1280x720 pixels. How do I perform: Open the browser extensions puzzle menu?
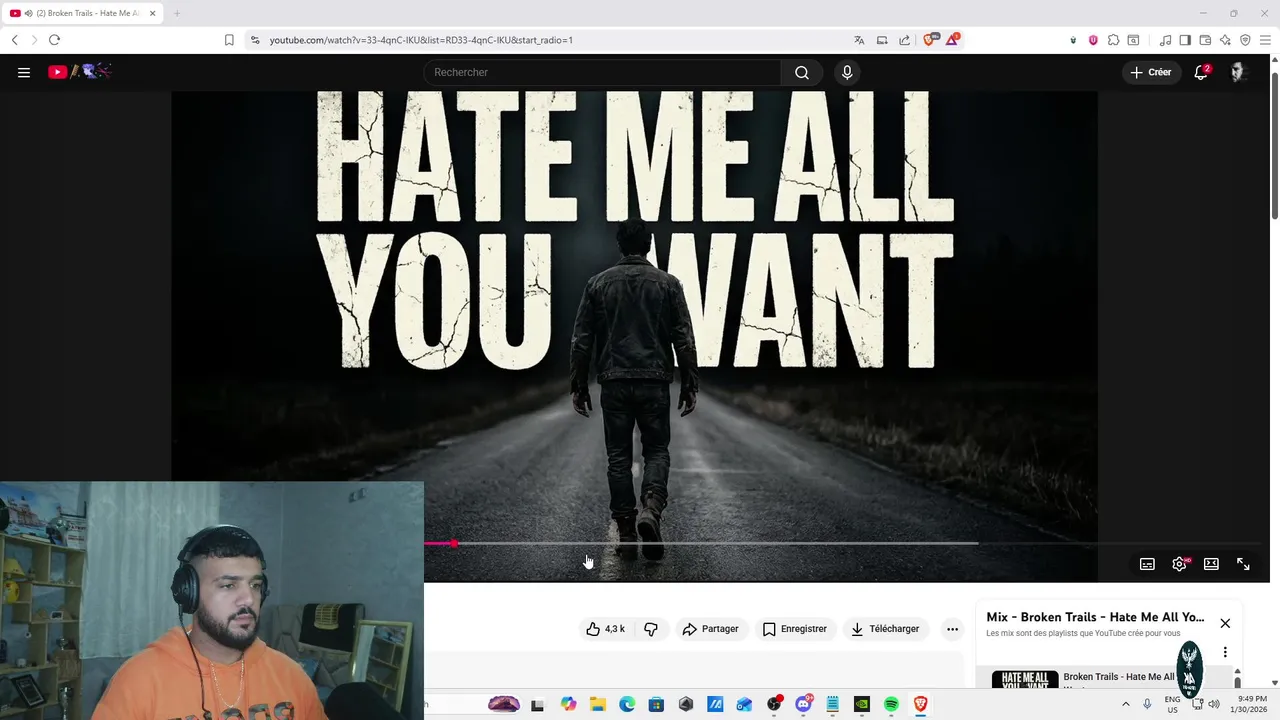[x=1113, y=40]
